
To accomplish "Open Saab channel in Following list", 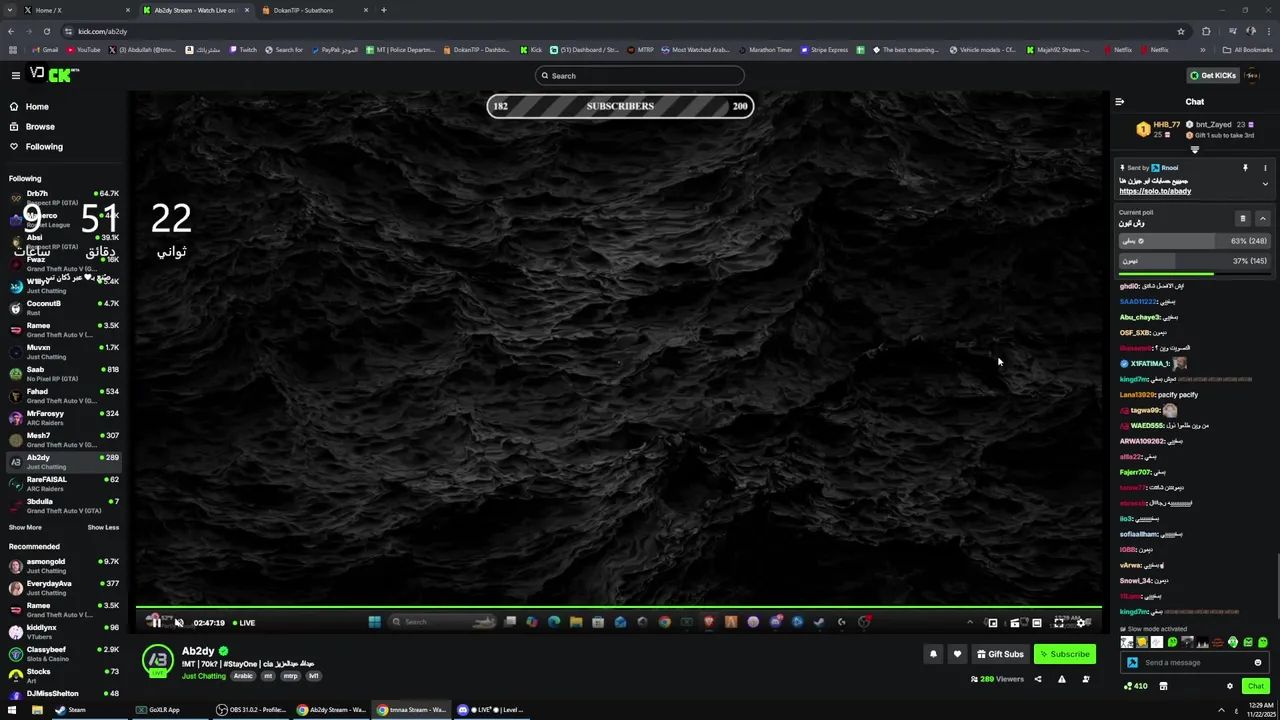I will click(x=63, y=373).
